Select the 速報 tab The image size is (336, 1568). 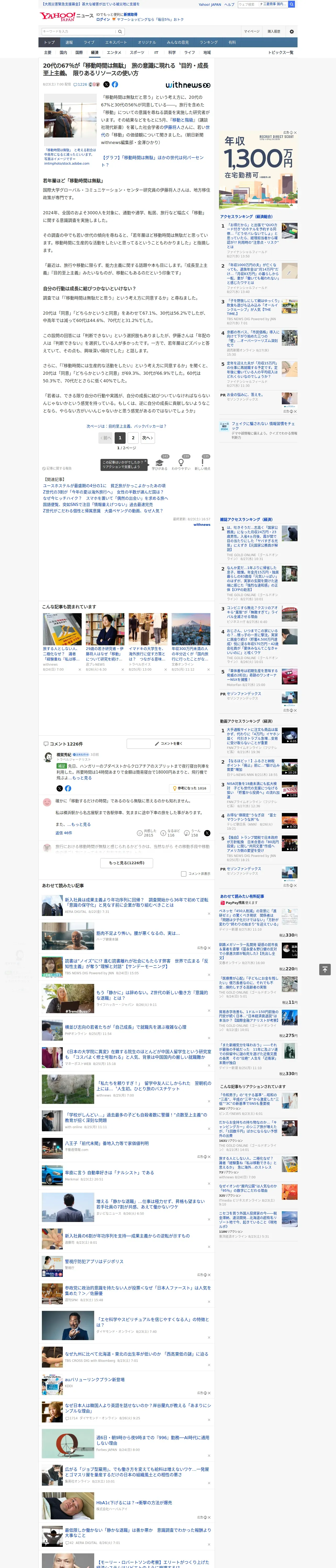click(69, 43)
